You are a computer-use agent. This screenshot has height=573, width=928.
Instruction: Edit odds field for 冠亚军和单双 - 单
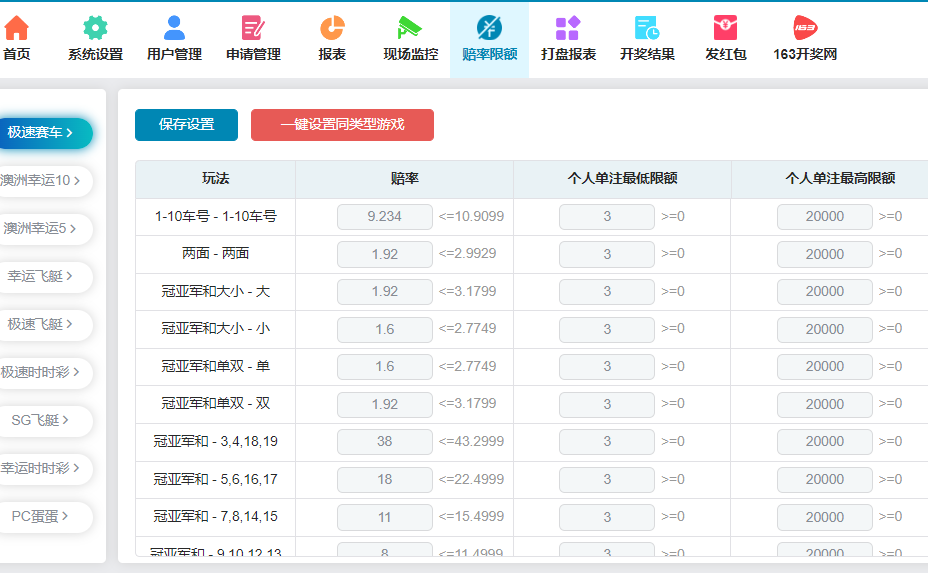(x=385, y=366)
